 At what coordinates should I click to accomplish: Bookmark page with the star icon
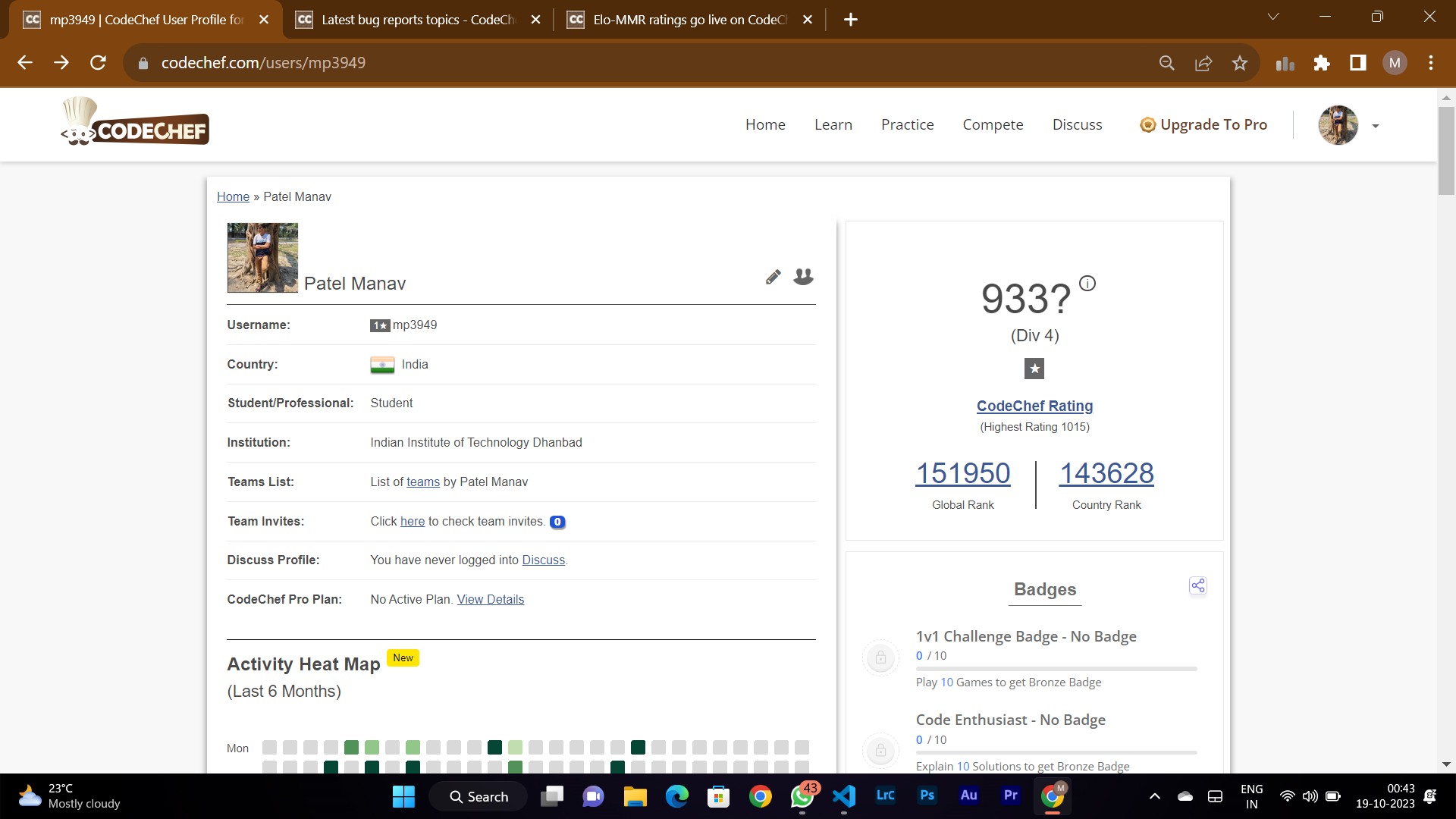tap(1240, 63)
